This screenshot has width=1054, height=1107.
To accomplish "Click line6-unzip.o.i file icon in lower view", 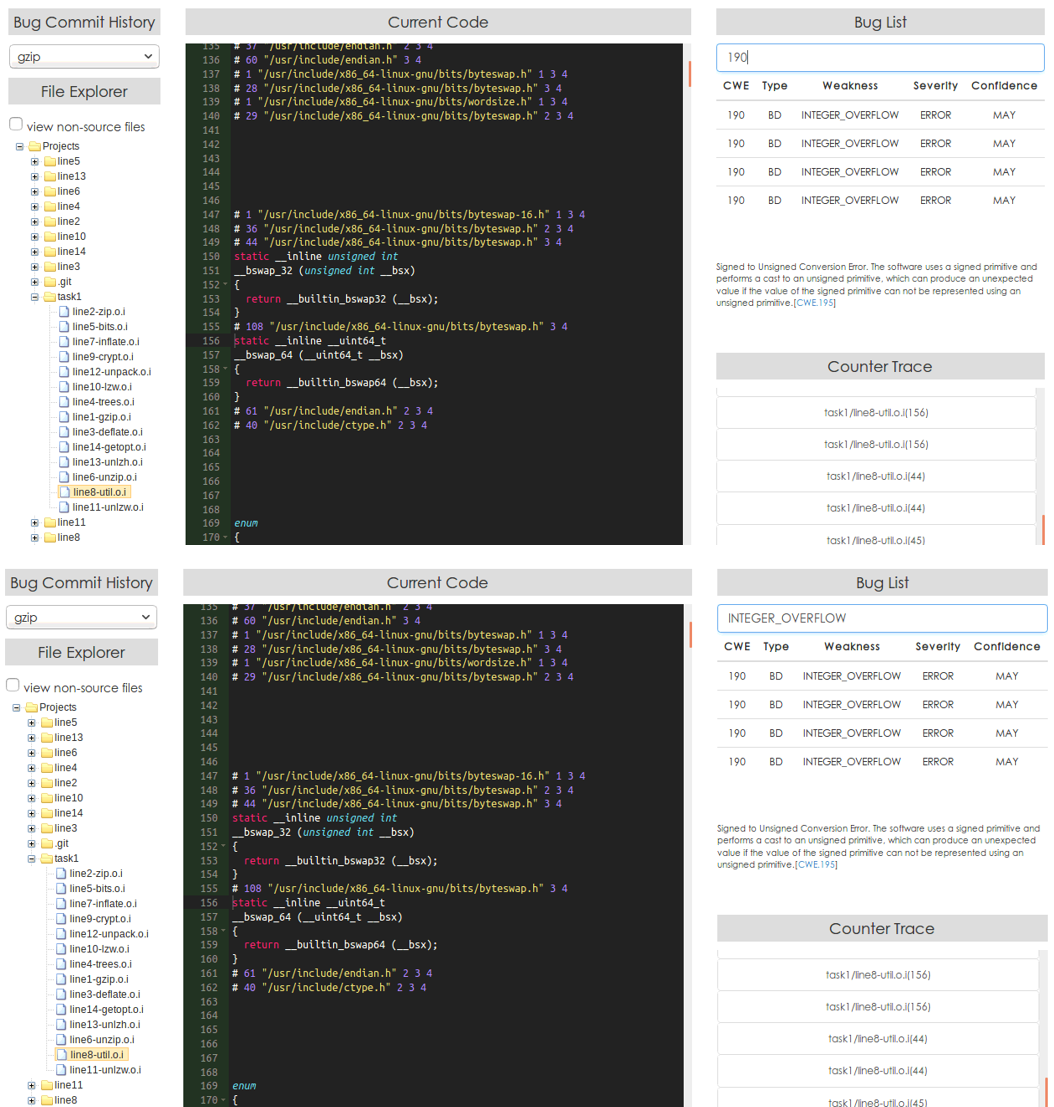I will [61, 1039].
